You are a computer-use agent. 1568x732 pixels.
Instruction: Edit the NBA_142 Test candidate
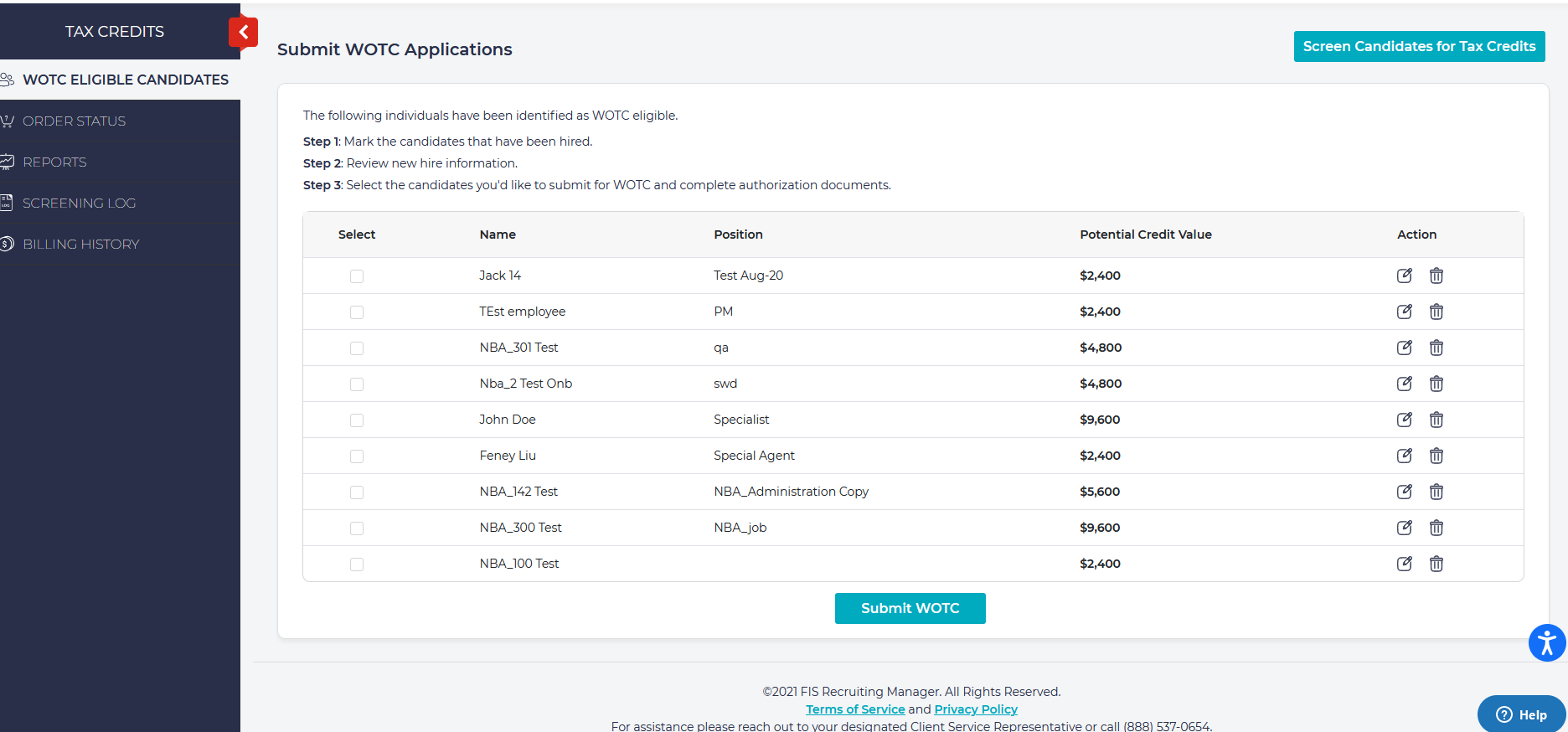pos(1405,492)
